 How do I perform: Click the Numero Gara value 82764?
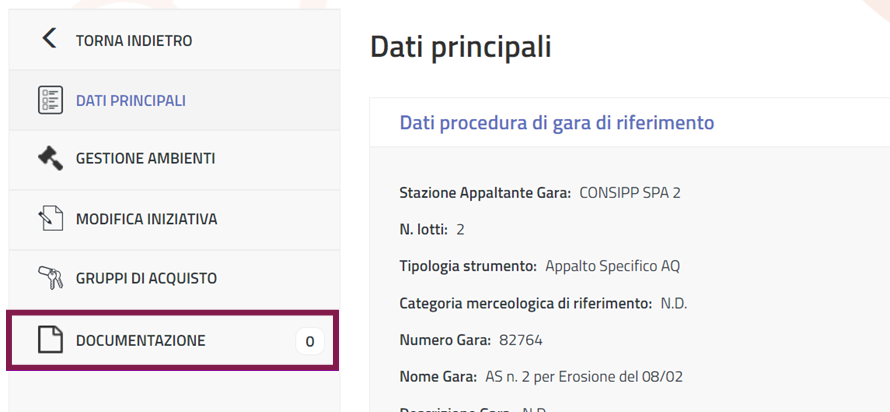[520, 340]
